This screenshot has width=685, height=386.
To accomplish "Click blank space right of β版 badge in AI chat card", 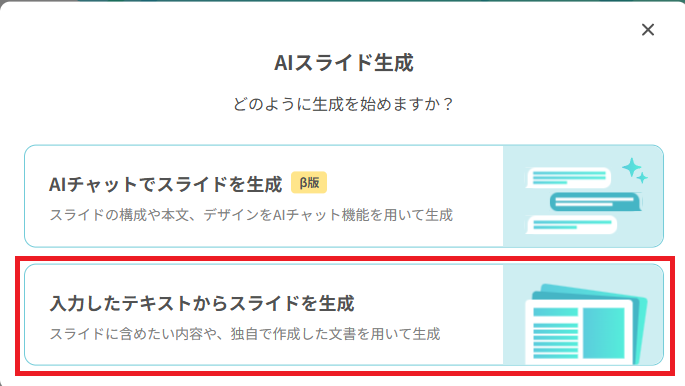I will click(x=414, y=183).
